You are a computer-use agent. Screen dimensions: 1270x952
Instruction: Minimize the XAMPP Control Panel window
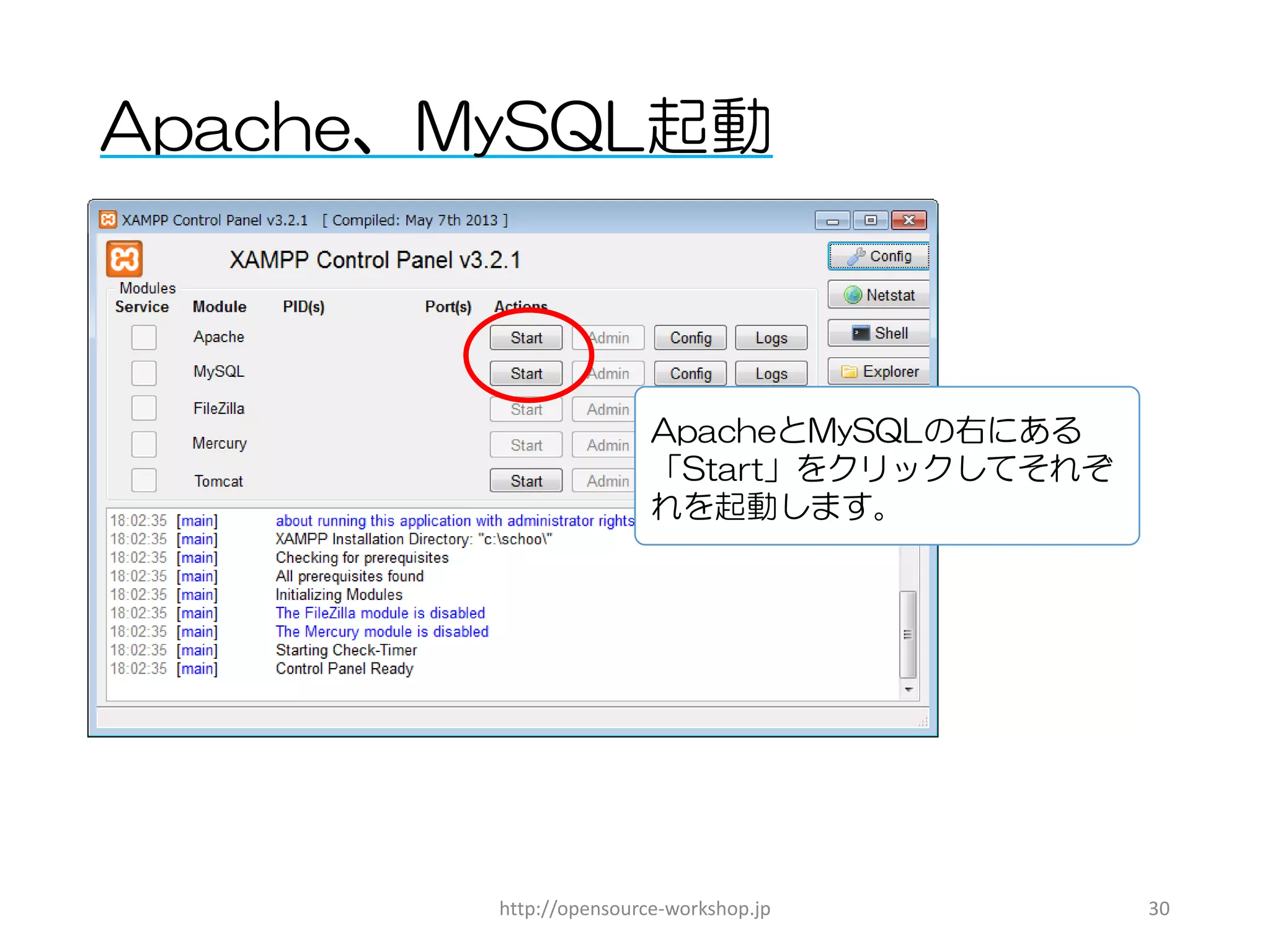(833, 221)
